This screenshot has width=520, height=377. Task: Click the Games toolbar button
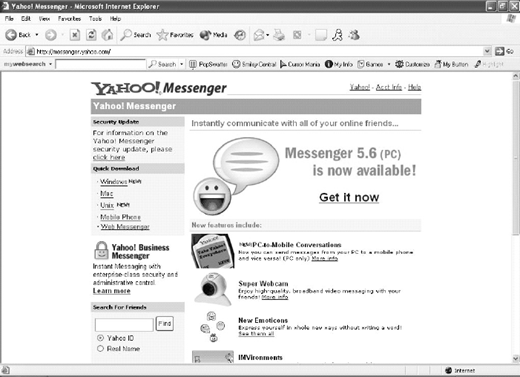pos(370,64)
